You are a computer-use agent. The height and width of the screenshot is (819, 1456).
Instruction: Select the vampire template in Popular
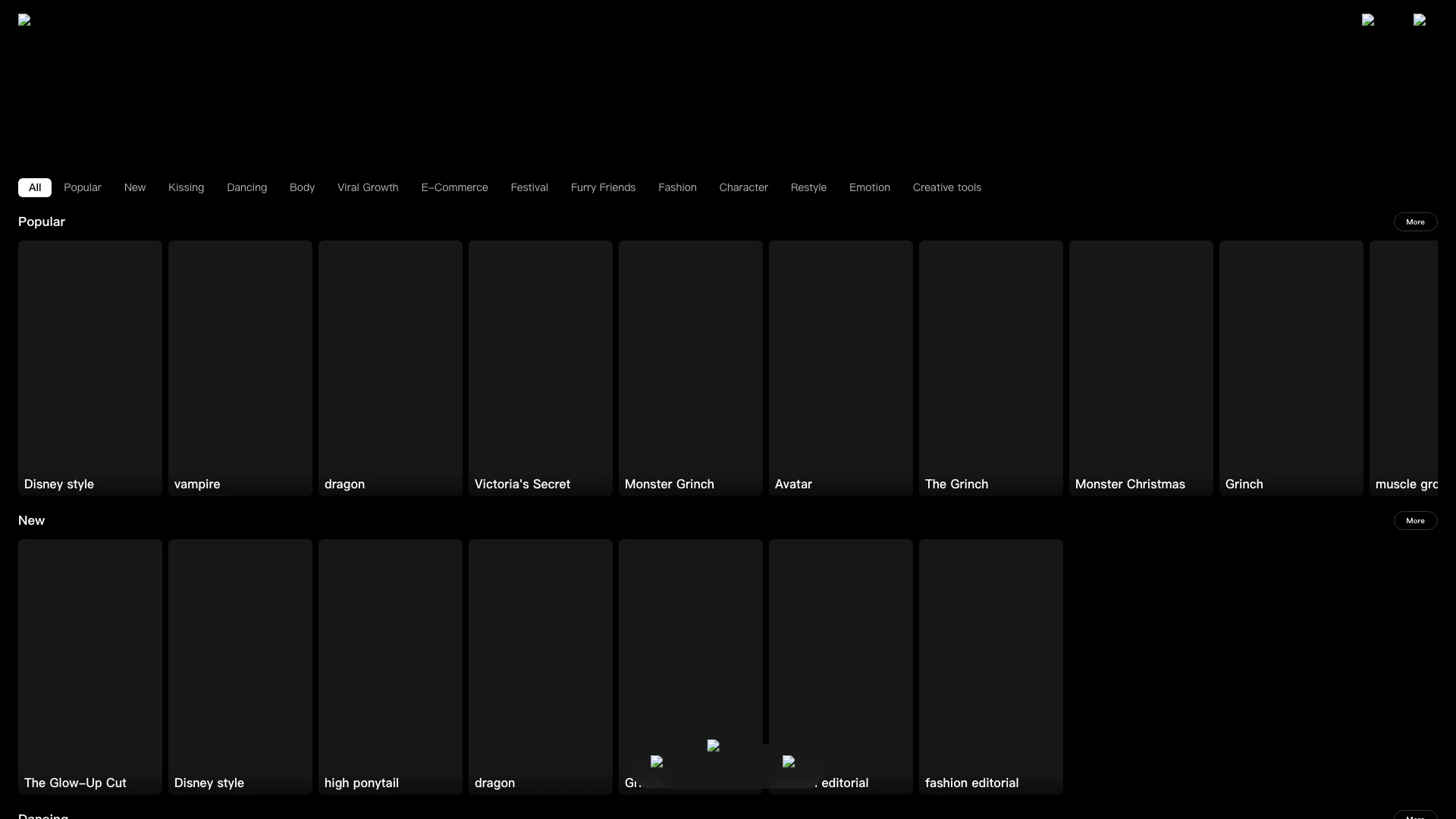(240, 368)
